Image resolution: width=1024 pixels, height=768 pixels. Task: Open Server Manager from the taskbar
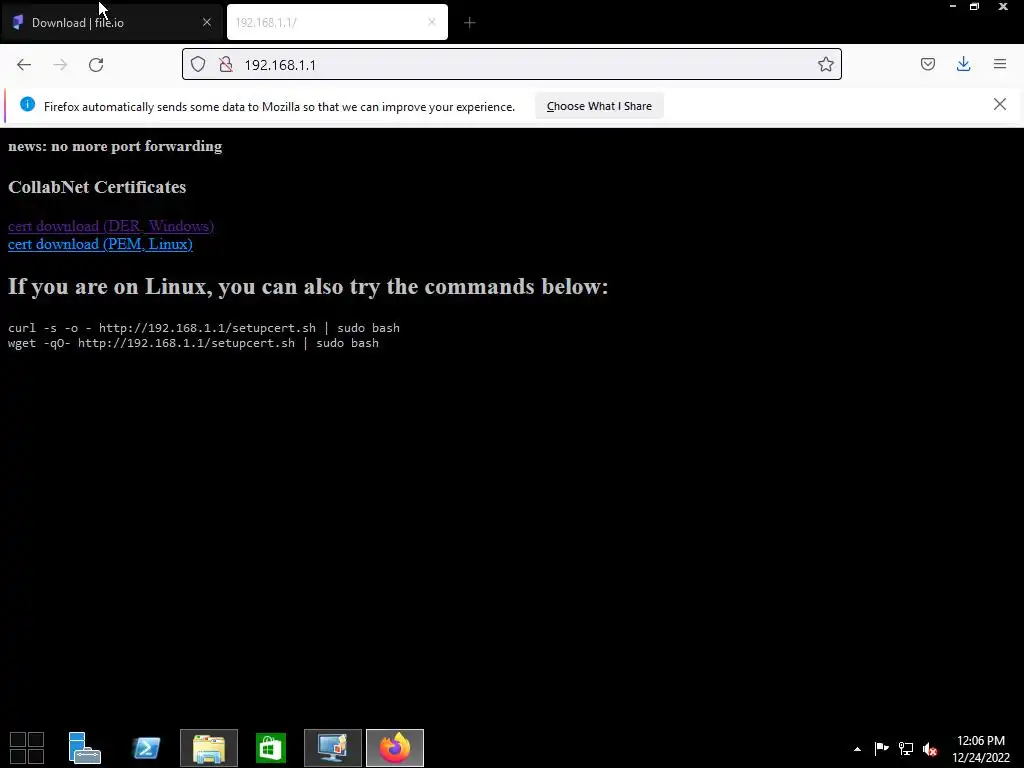click(x=84, y=748)
